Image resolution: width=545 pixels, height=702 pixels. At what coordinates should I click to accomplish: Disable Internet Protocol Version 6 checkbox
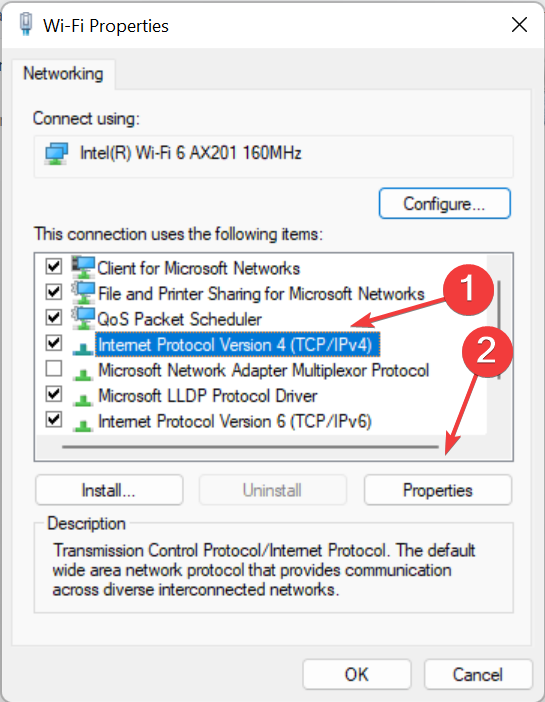54,420
